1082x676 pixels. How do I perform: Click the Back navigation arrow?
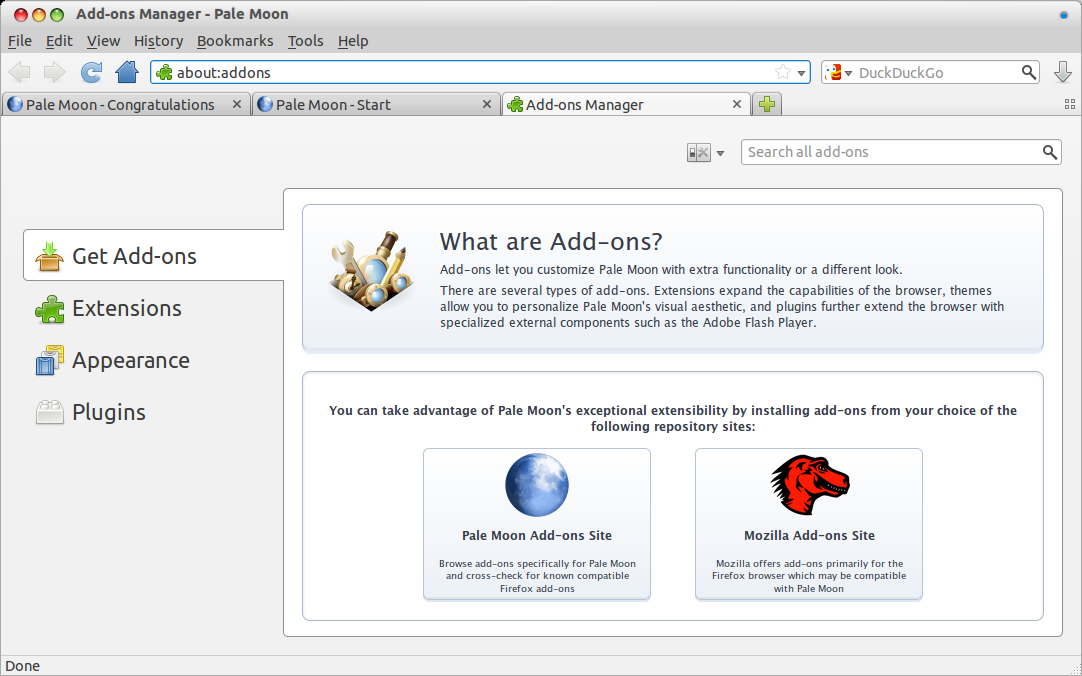coord(19,72)
